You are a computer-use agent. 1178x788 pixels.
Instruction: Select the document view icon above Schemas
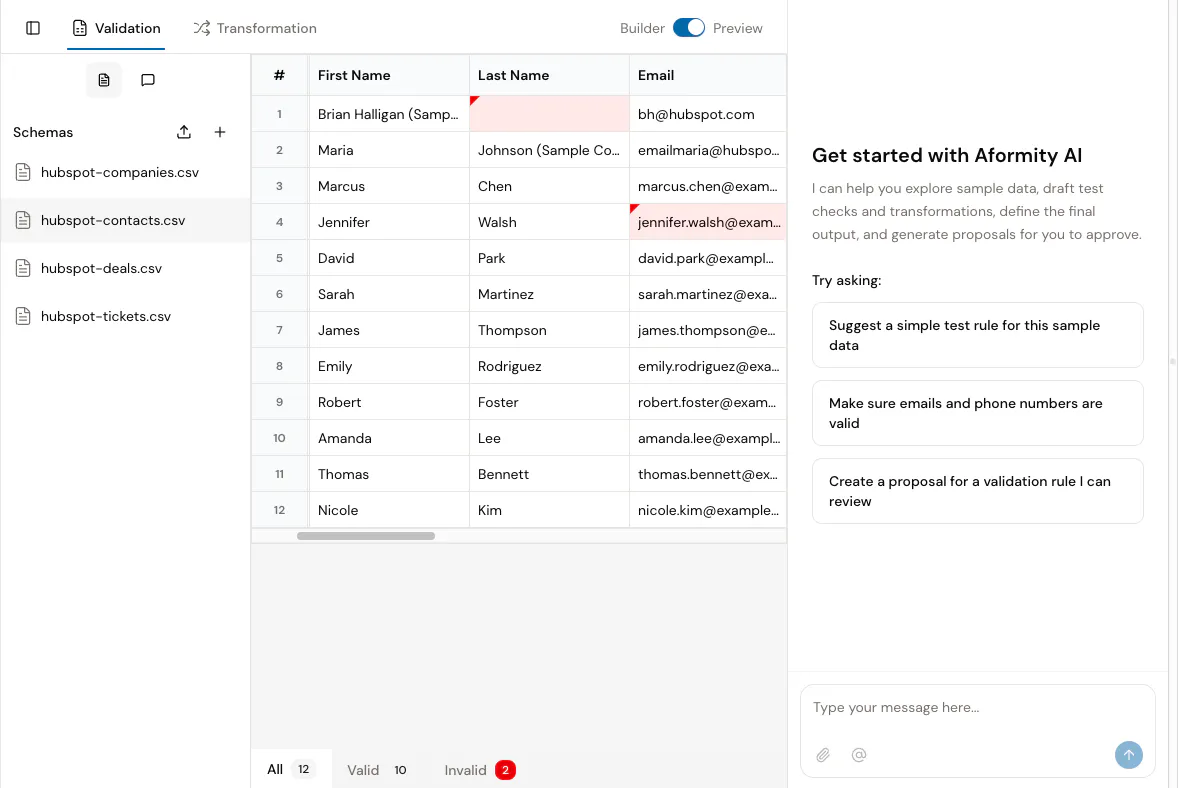[104, 80]
